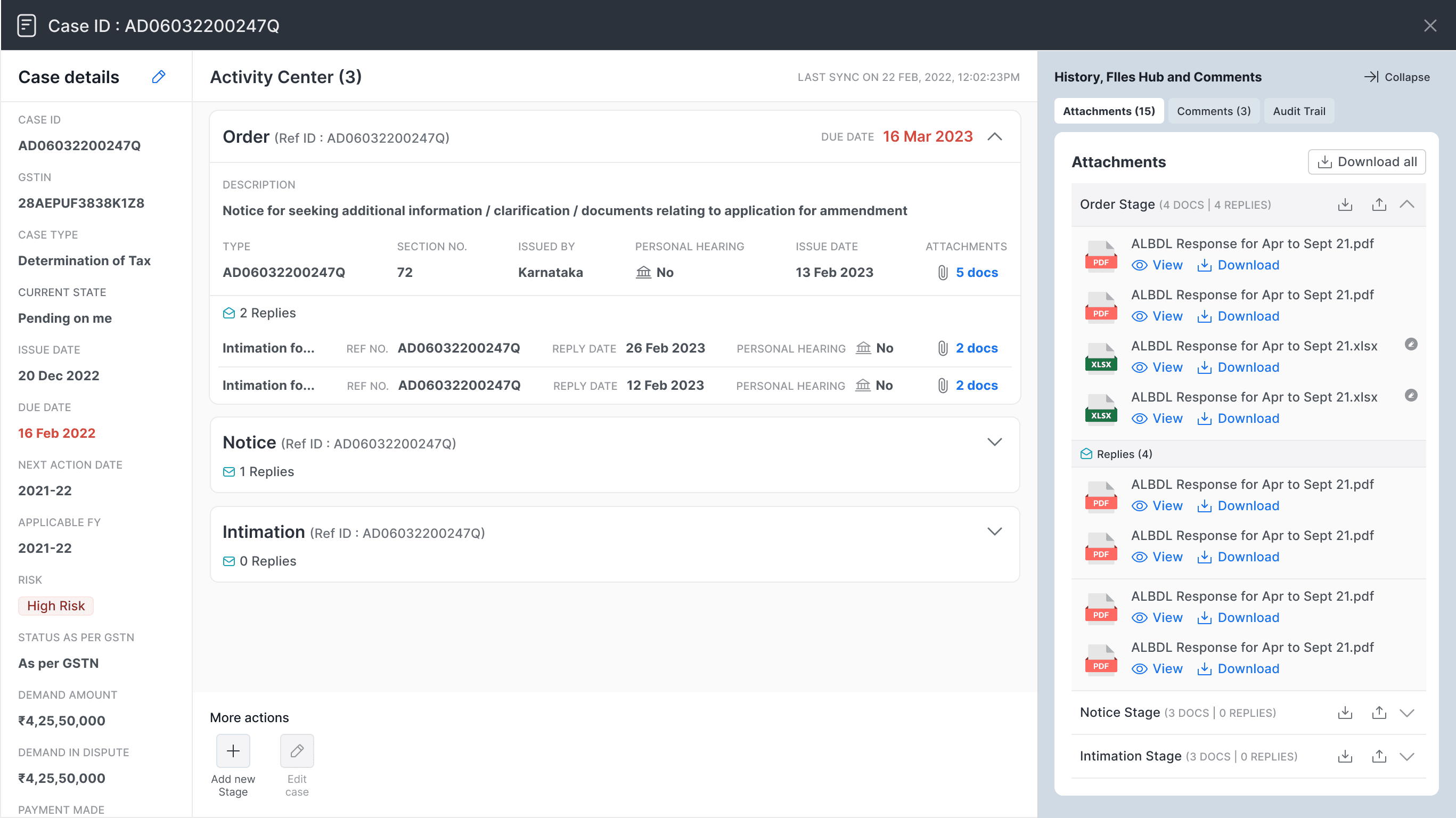Screen dimensions: 1456x818
Task: Select reply row dated 26 Feb 2023
Action: (x=615, y=348)
